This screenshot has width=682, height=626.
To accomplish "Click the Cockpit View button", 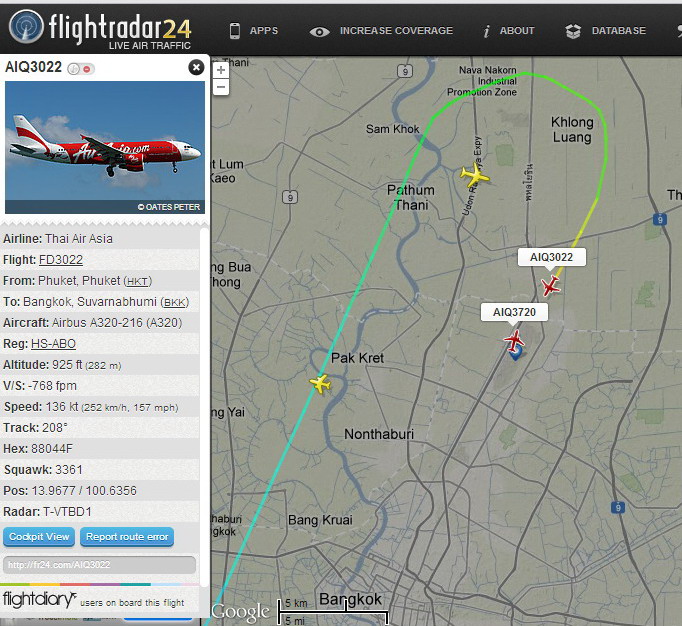I will (x=39, y=537).
